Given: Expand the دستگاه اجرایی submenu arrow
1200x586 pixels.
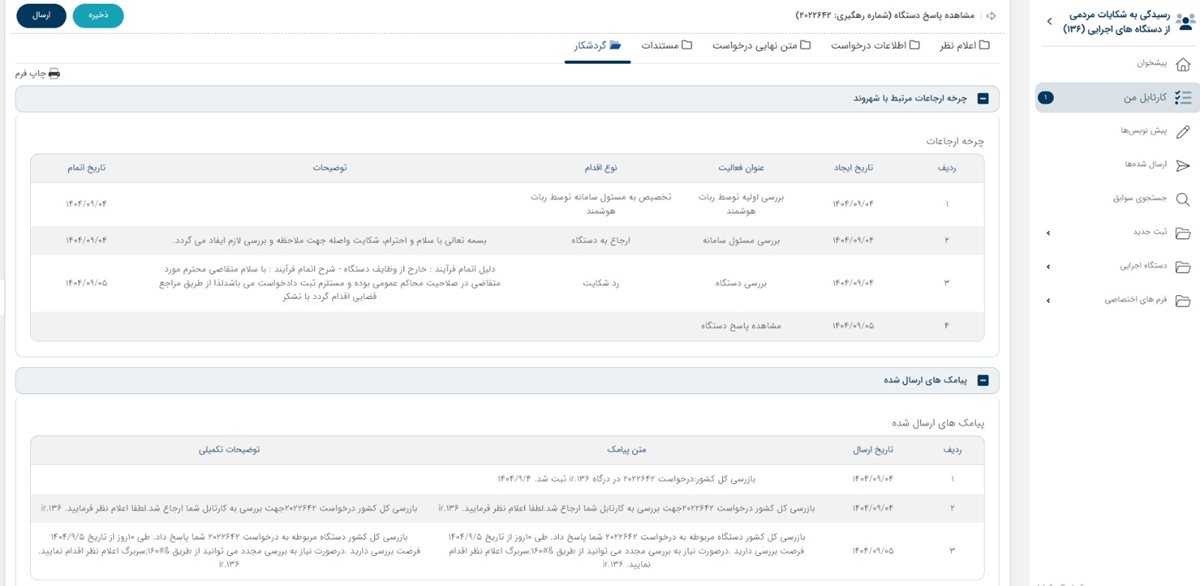Looking at the screenshot, I should (x=1048, y=267).
